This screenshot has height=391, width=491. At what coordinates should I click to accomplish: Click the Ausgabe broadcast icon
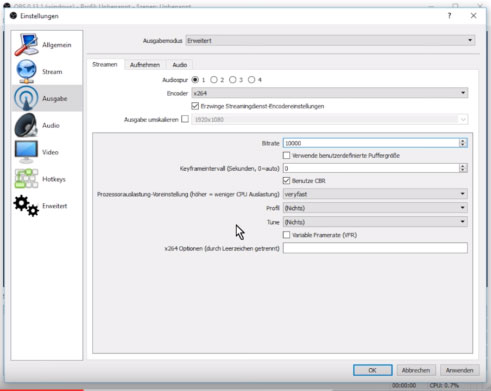26,98
